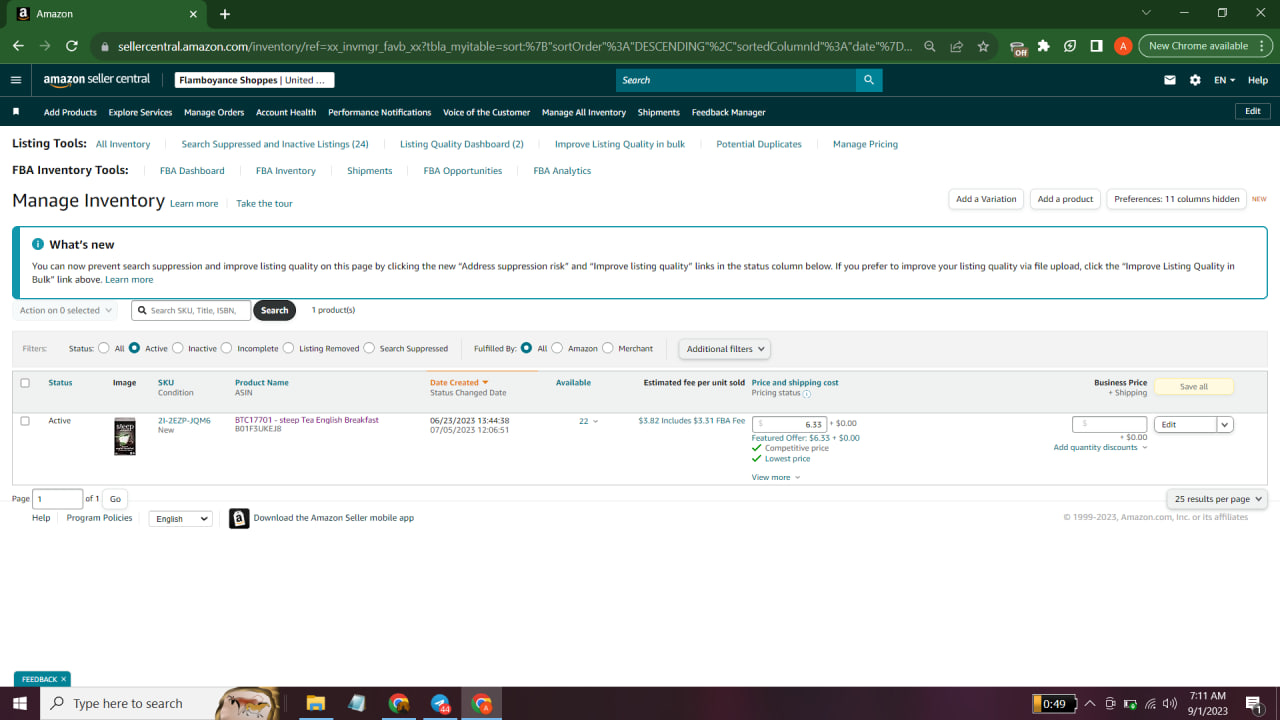The image size is (1280, 720).
Task: Click the Amazon mobile app icon in footer
Action: tap(239, 518)
